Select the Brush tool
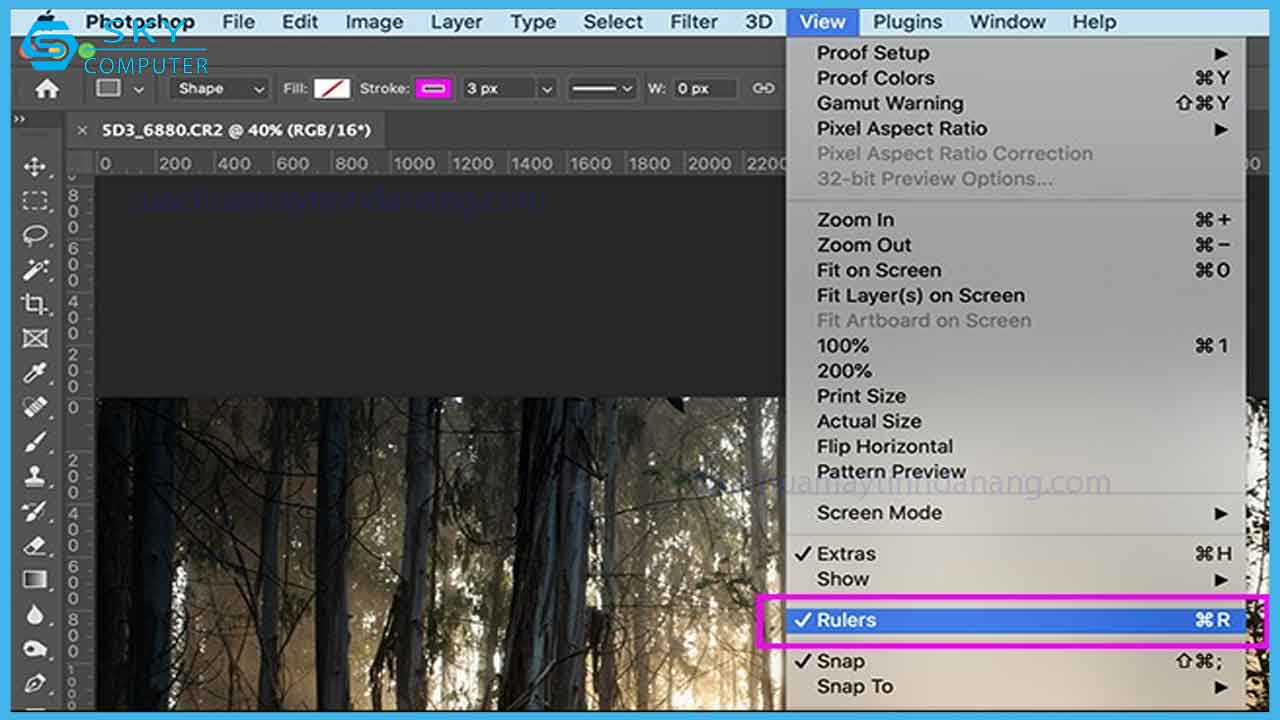The width and height of the screenshot is (1280, 720). coord(35,442)
